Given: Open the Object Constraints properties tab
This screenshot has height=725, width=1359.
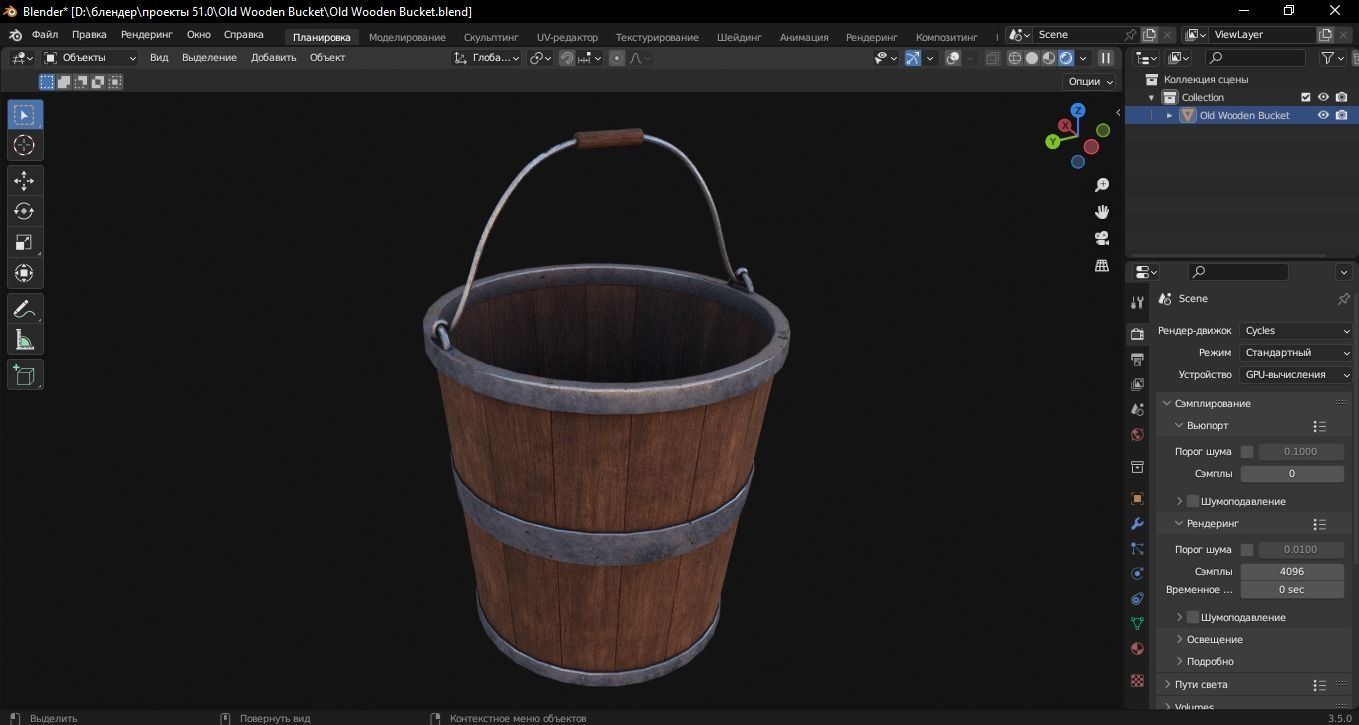Looking at the screenshot, I should [1137, 598].
